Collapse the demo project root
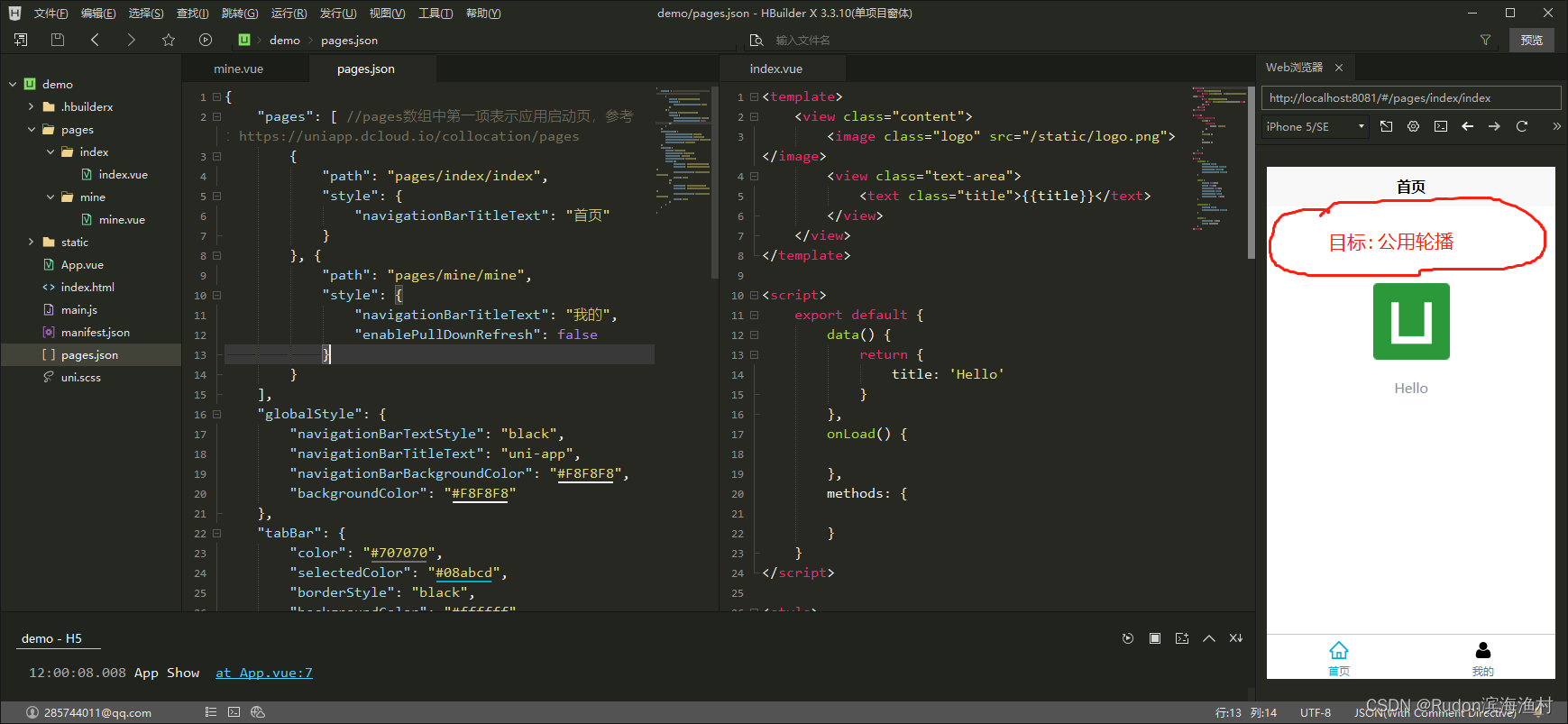1568x724 pixels. [13, 84]
